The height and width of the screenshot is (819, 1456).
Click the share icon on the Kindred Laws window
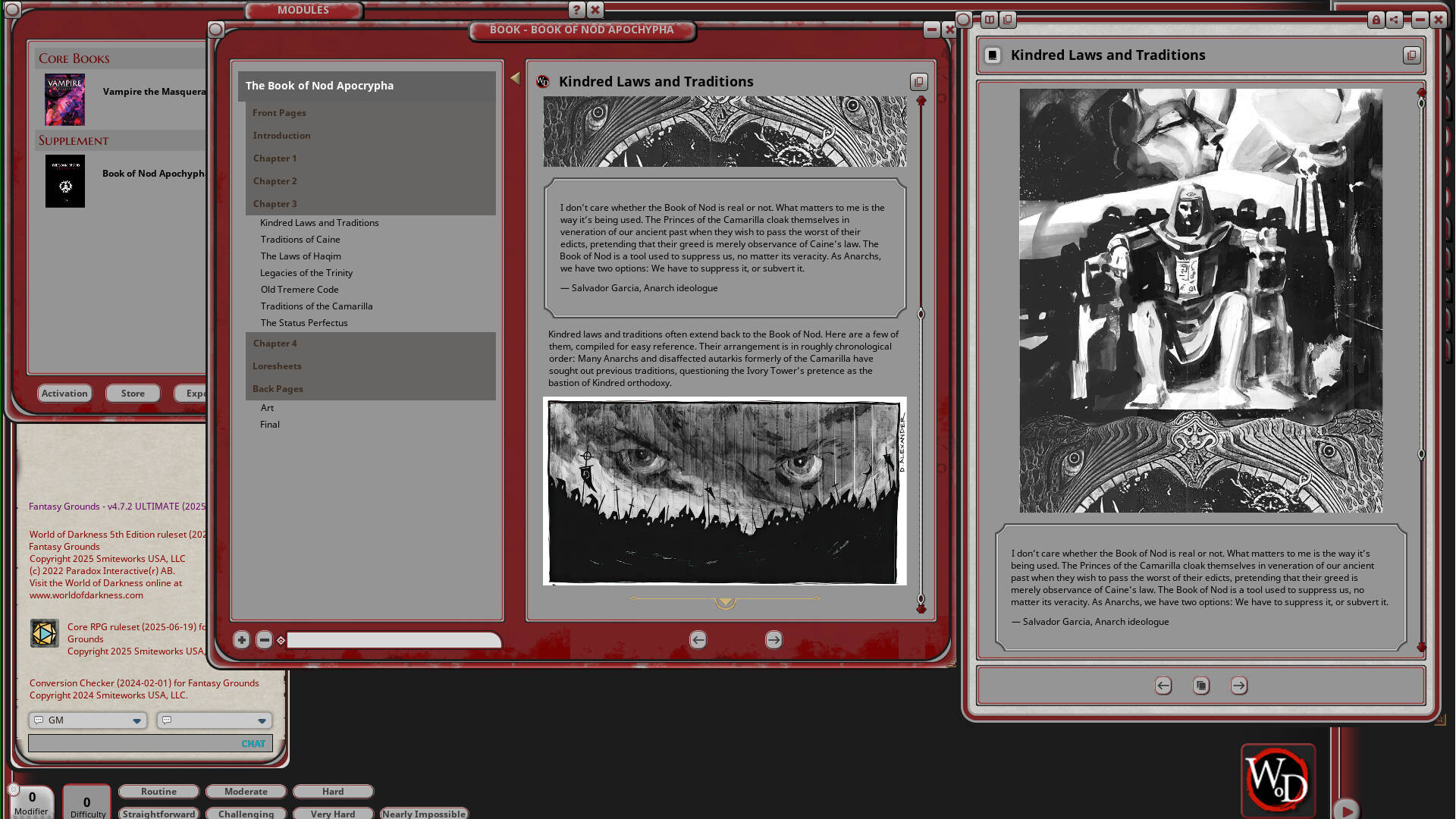coord(1394,20)
